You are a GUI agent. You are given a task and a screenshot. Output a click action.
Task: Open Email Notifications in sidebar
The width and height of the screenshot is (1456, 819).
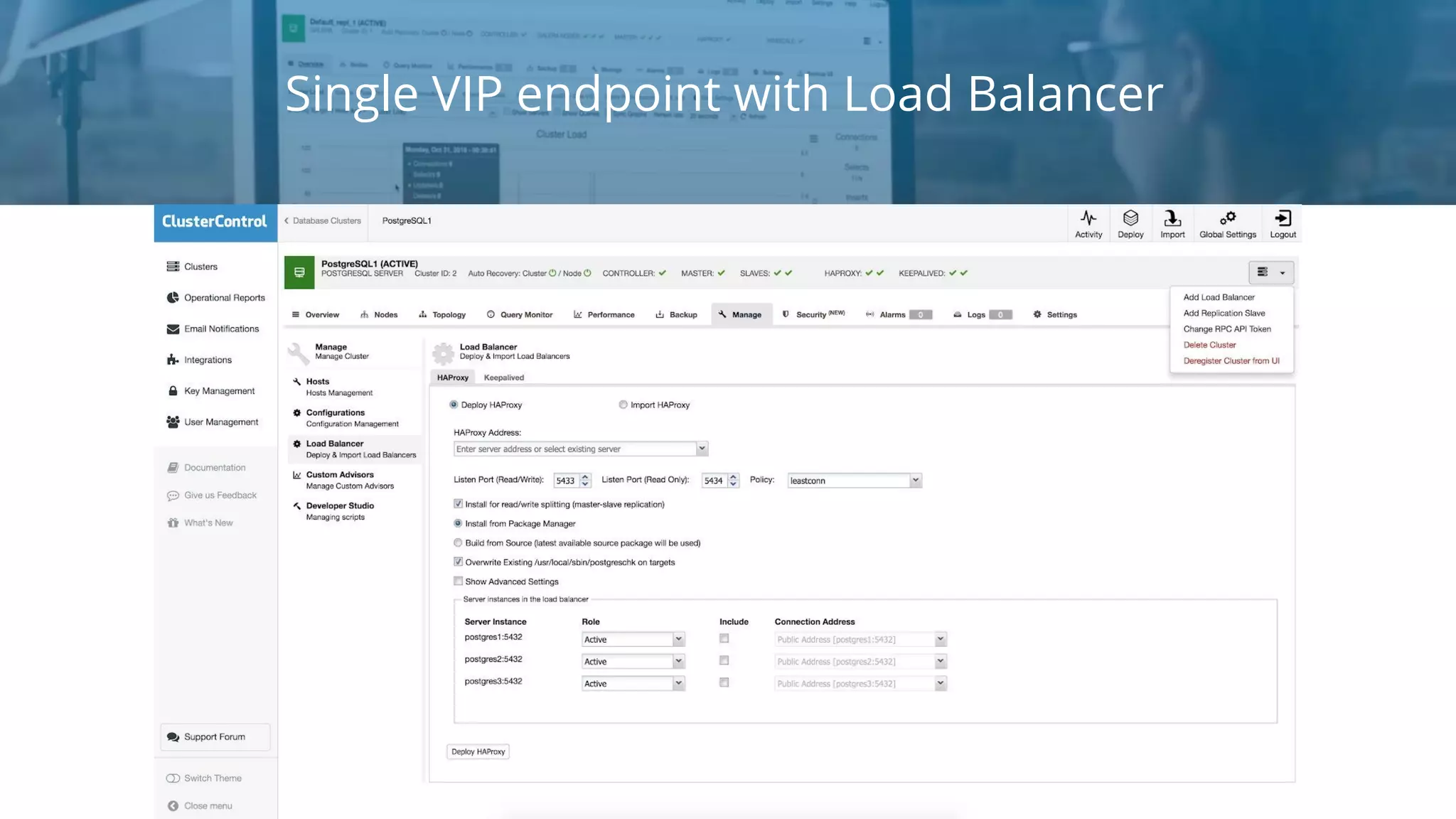(x=213, y=329)
